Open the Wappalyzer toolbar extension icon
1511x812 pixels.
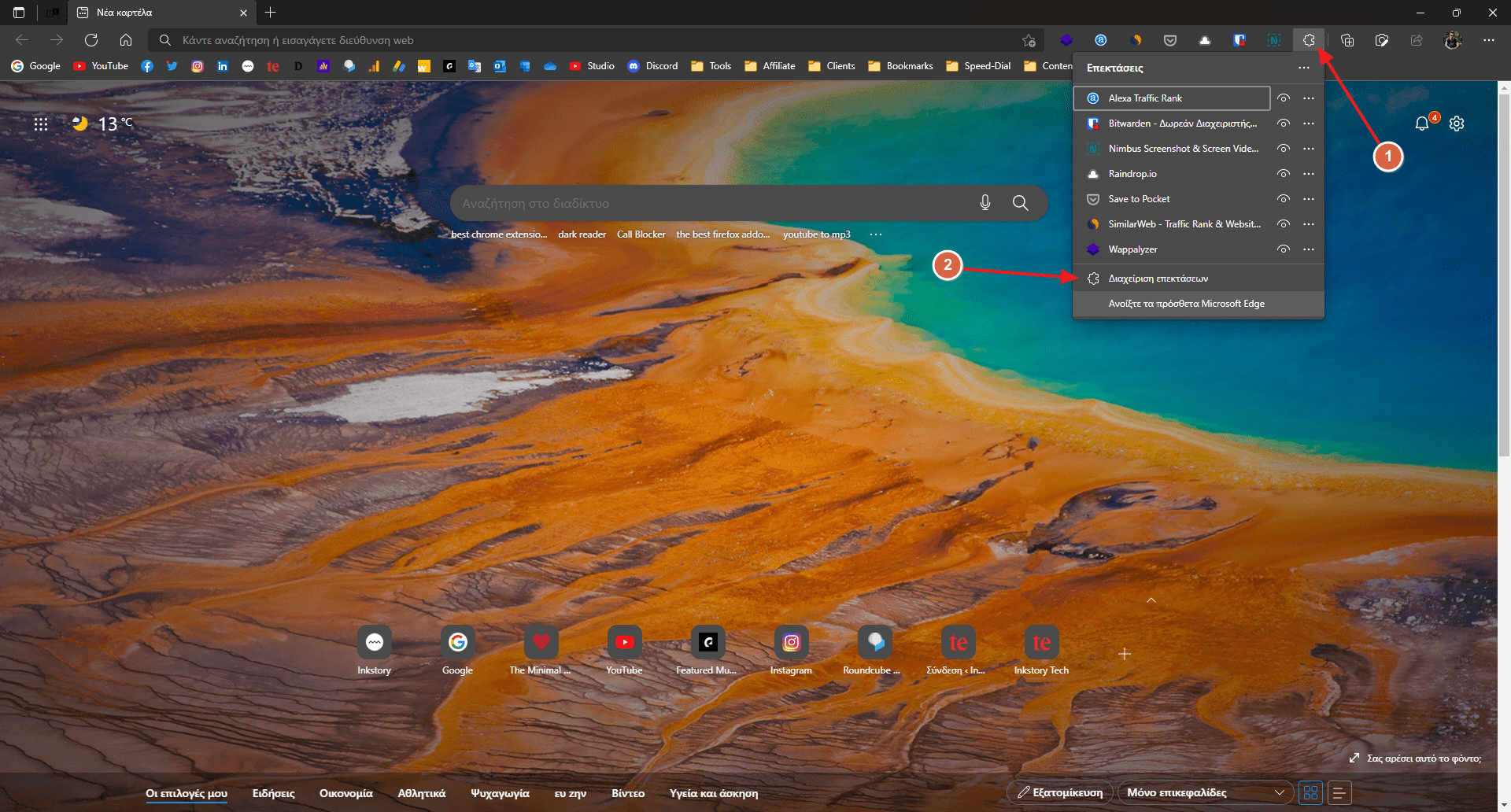(x=1066, y=40)
